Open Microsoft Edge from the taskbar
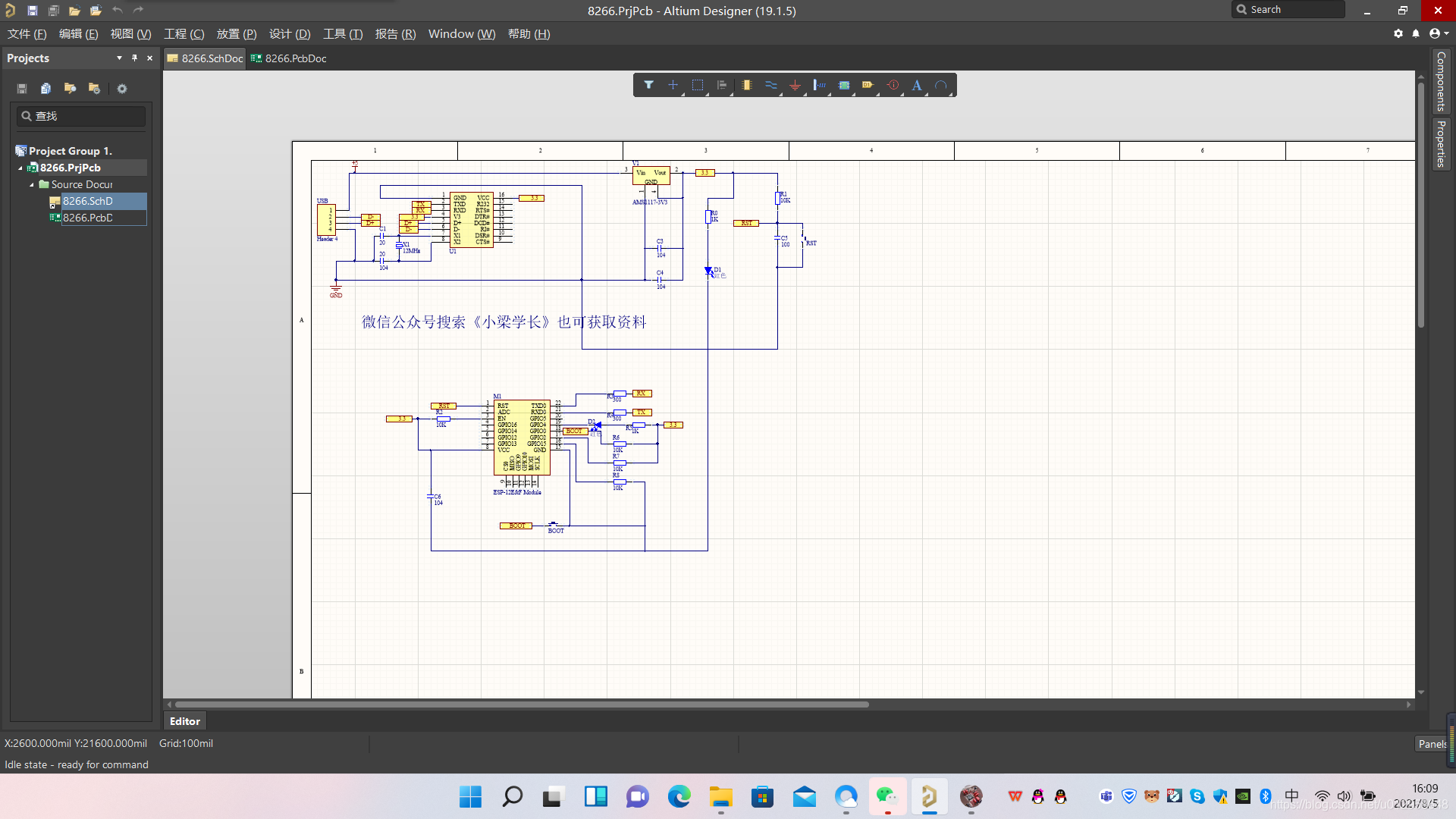The width and height of the screenshot is (1456, 819). point(679,796)
